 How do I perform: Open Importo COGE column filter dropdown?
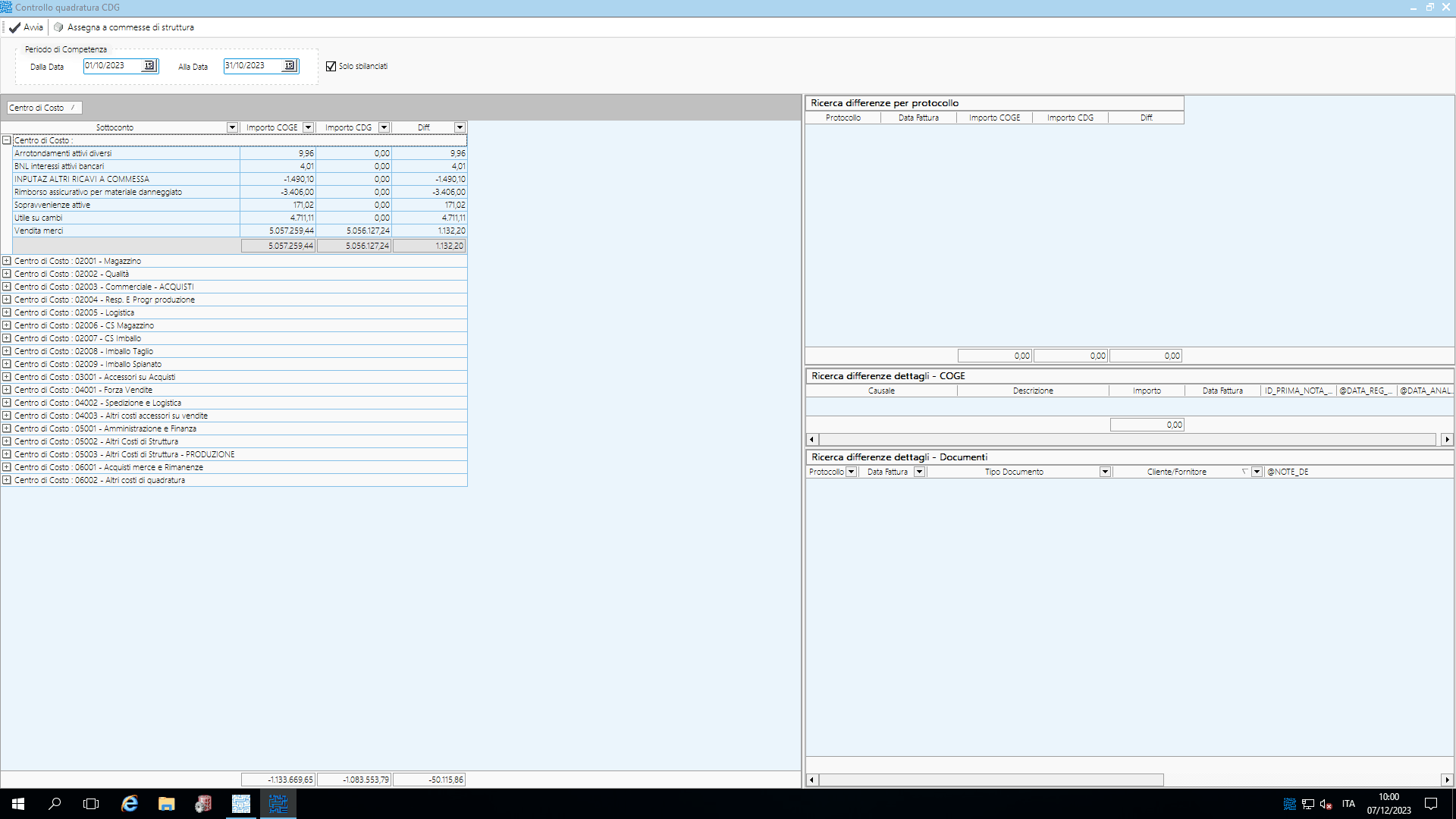pos(308,127)
